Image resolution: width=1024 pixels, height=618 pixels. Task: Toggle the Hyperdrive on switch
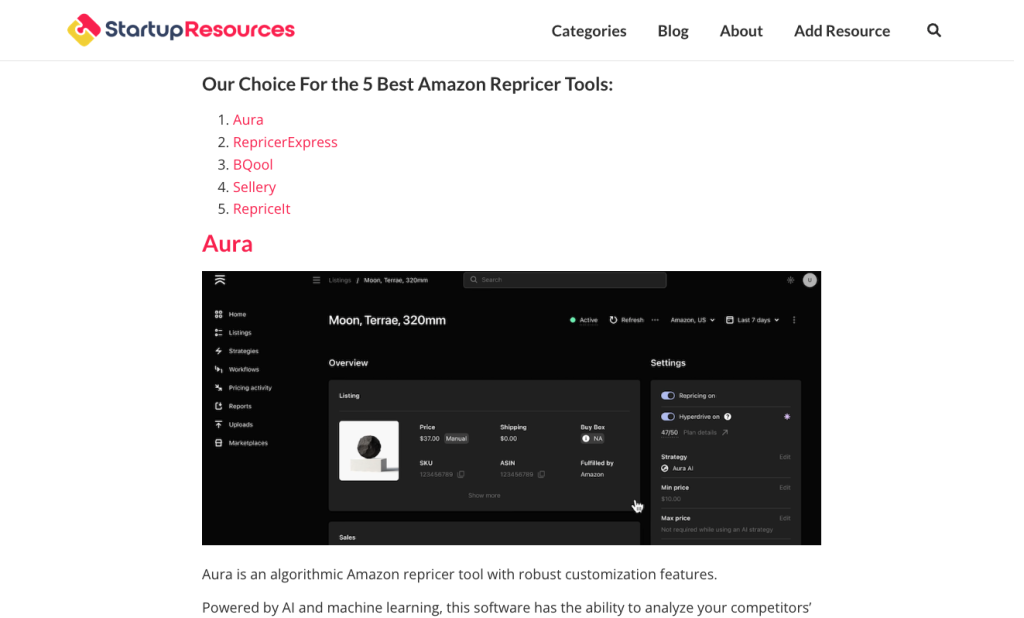667,416
